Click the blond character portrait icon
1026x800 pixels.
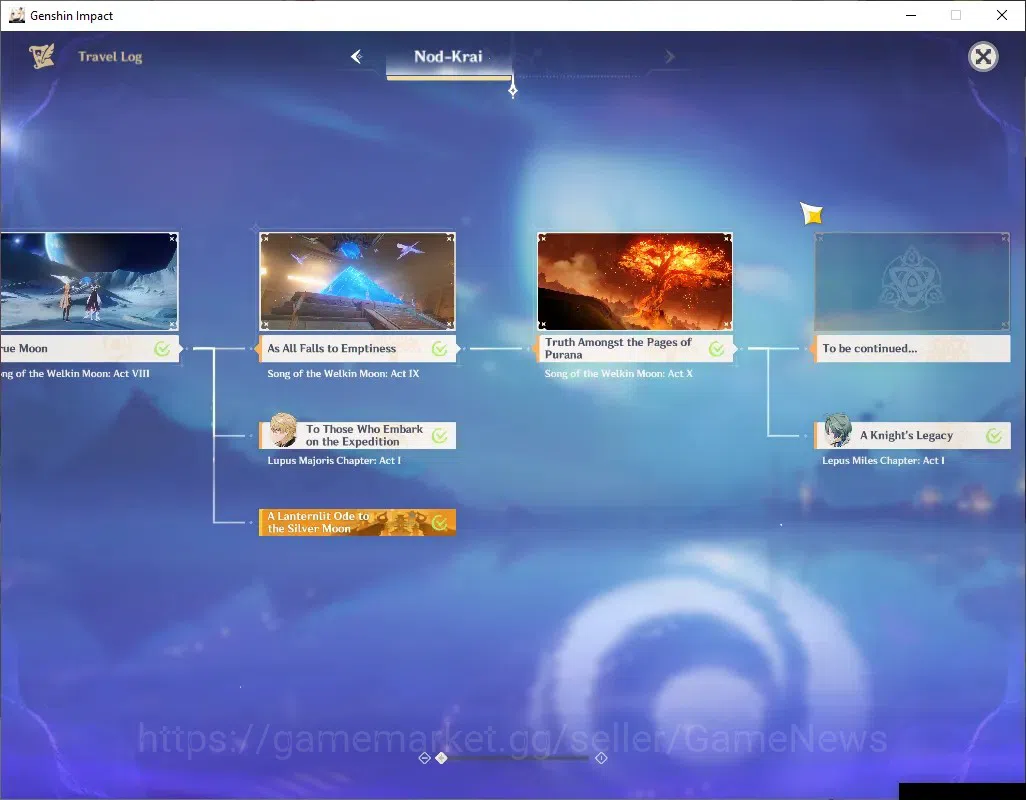pos(283,430)
